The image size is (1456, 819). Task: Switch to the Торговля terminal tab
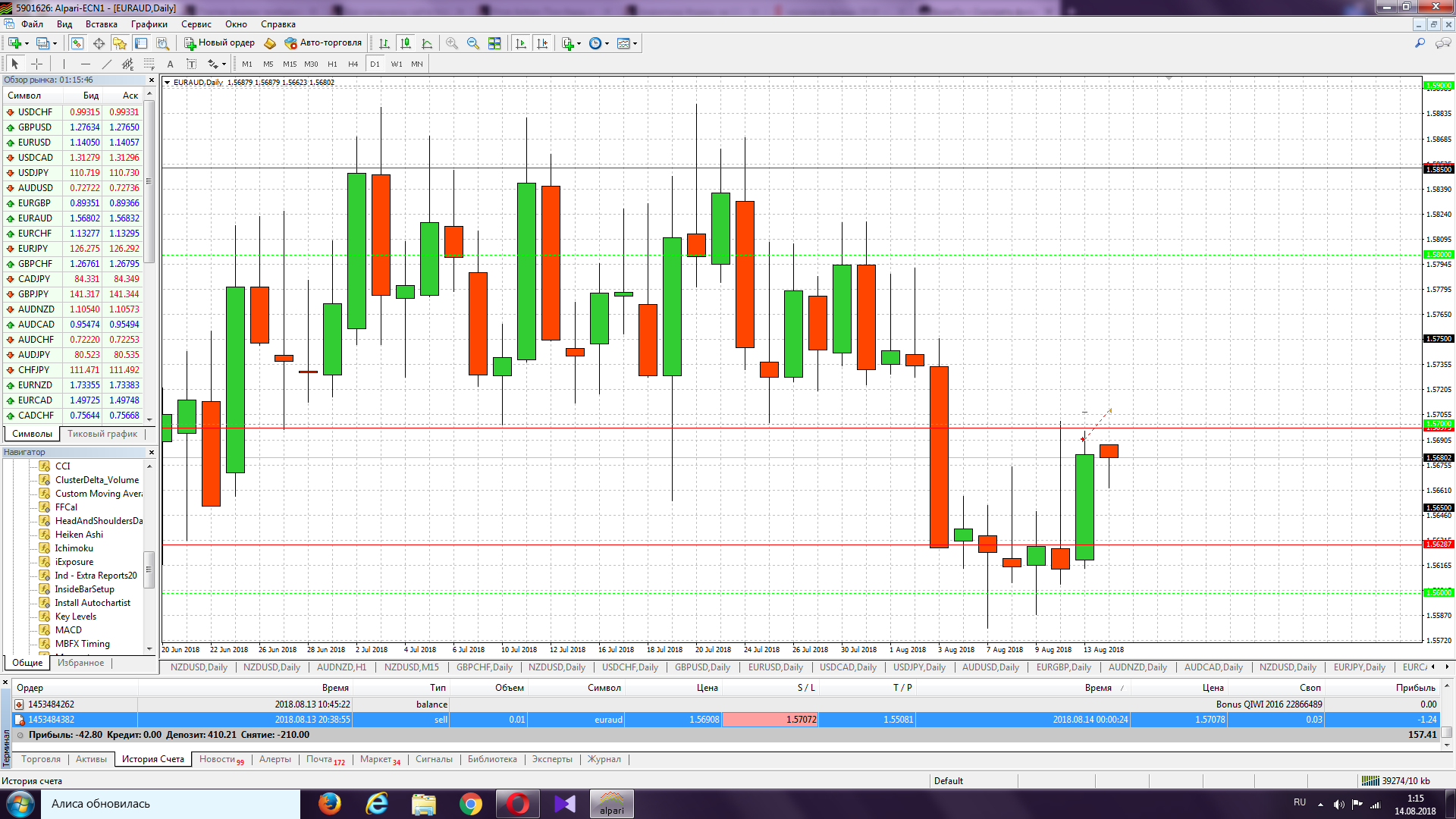tap(41, 759)
